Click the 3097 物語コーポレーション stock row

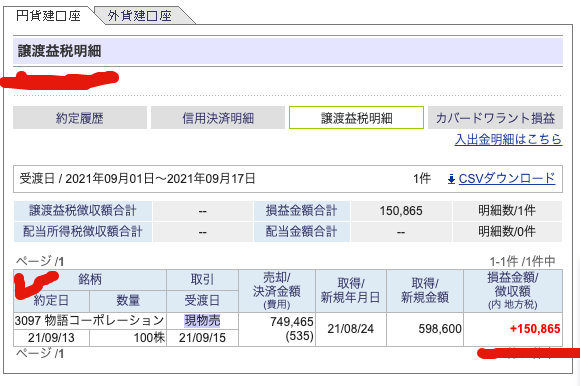point(90,321)
